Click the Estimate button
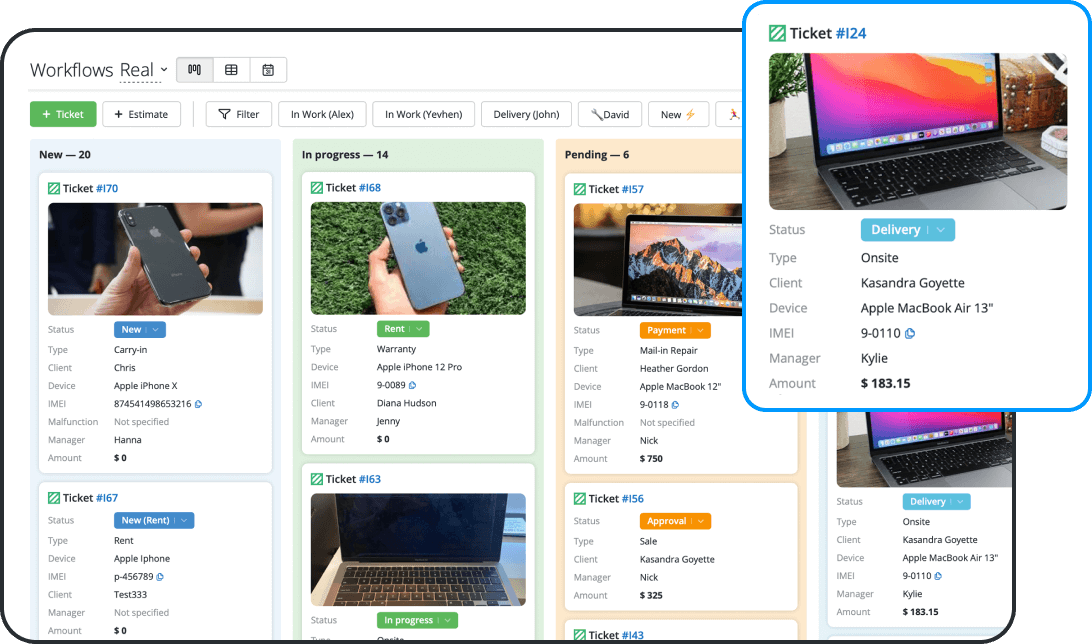The image size is (1092, 644). (x=141, y=113)
